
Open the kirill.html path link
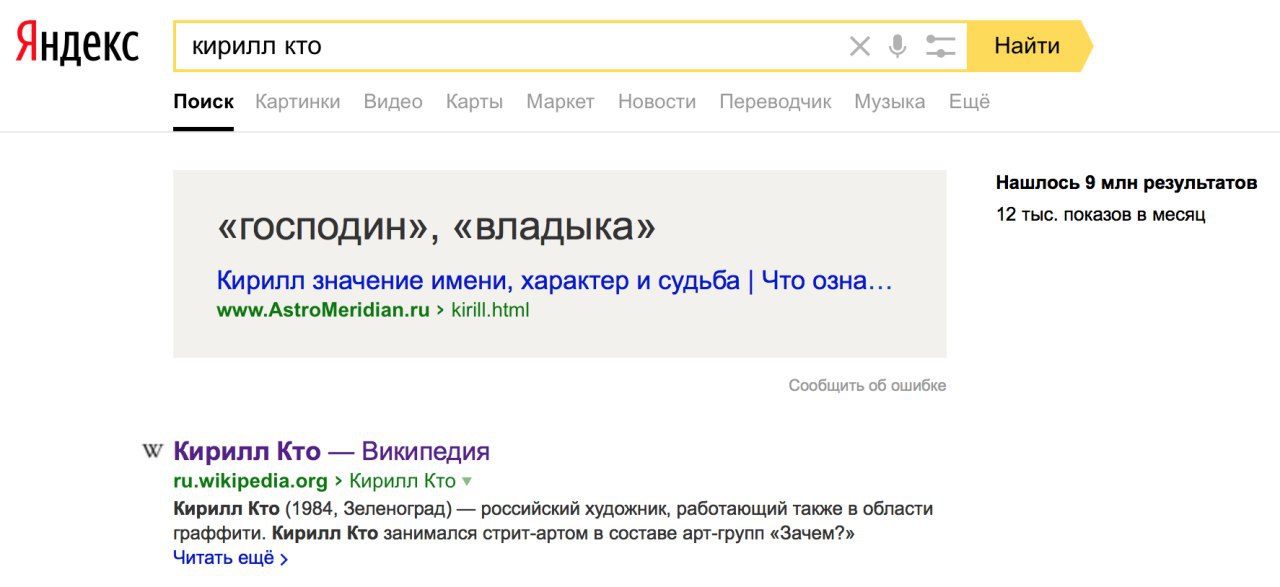491,310
